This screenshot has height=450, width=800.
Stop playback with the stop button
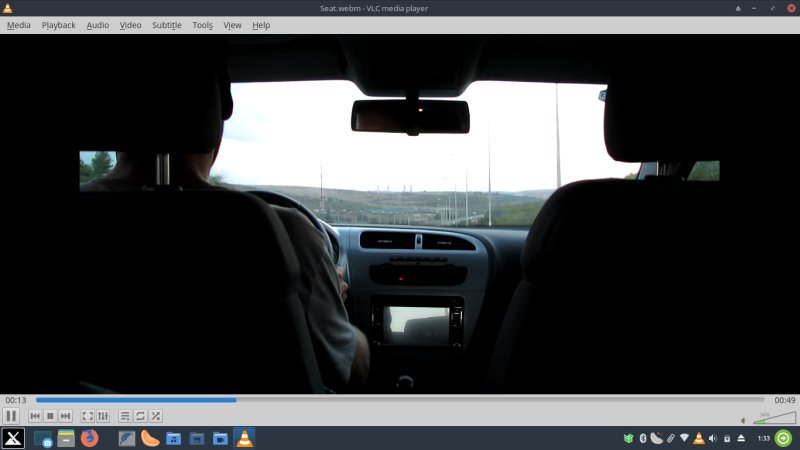tap(50, 416)
